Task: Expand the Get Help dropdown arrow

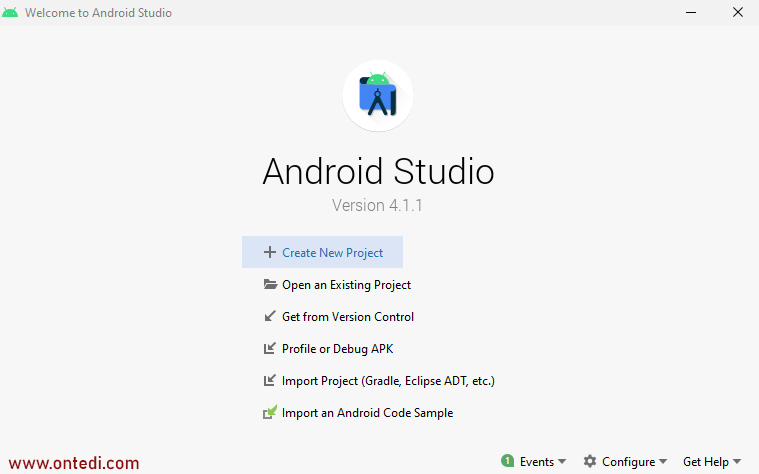Action: coord(737,461)
